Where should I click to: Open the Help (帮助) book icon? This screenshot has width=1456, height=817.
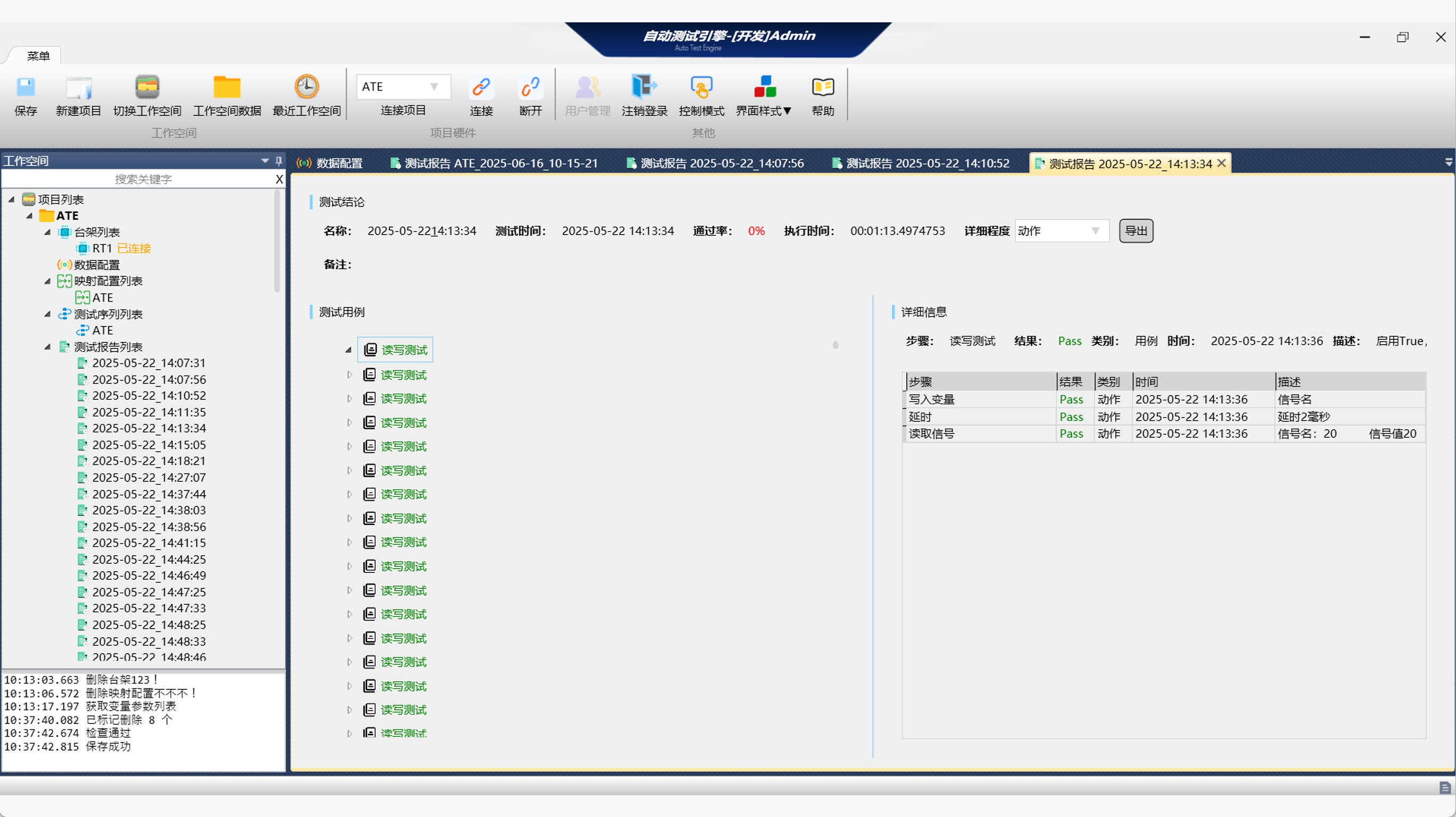point(822,88)
